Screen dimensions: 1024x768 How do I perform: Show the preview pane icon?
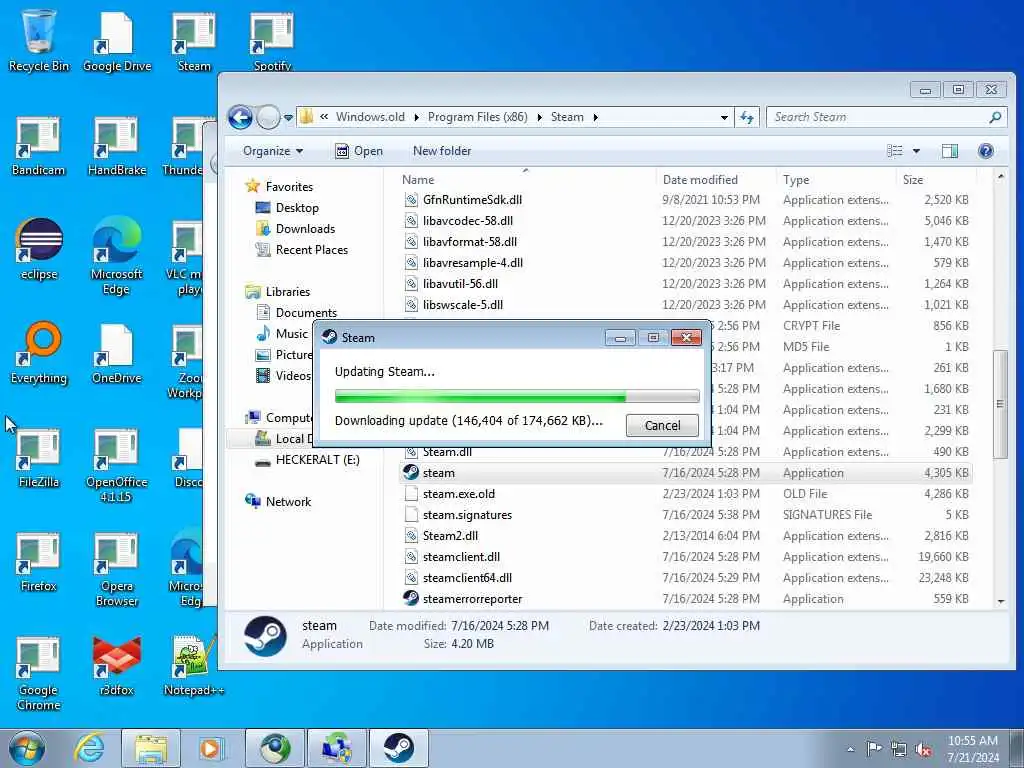(x=950, y=152)
